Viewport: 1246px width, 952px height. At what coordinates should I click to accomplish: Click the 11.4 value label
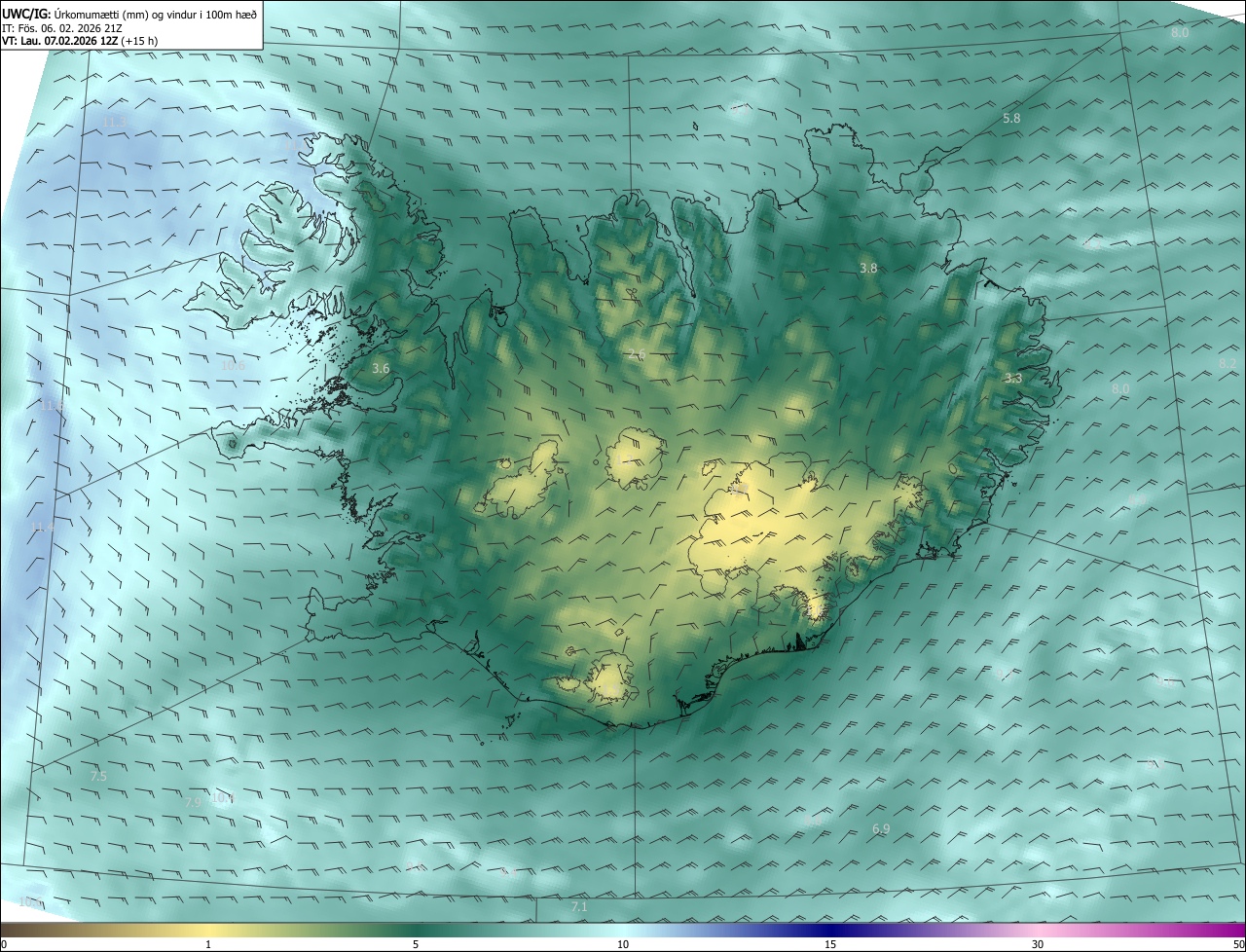point(41,527)
